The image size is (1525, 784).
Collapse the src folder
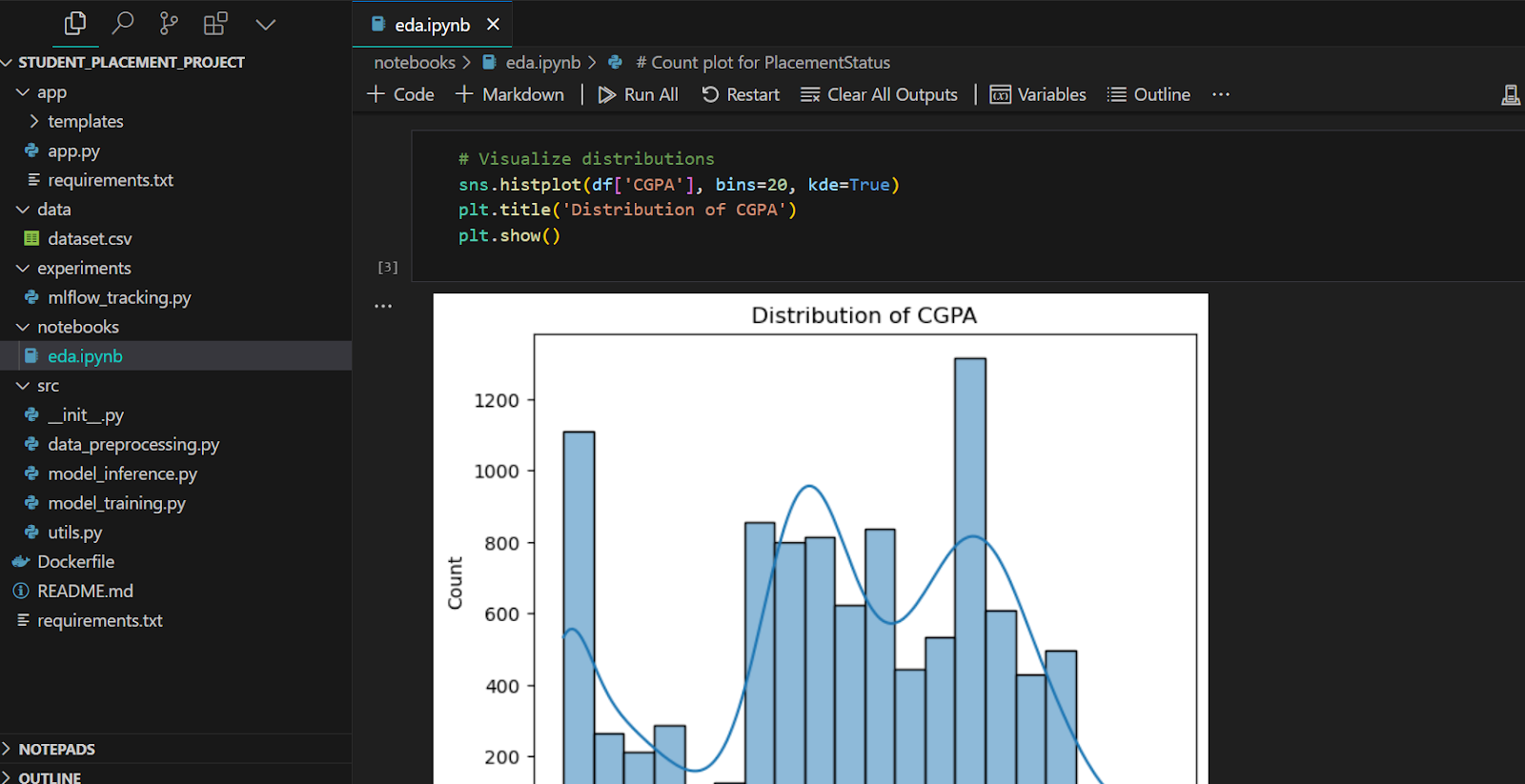[176, 386]
